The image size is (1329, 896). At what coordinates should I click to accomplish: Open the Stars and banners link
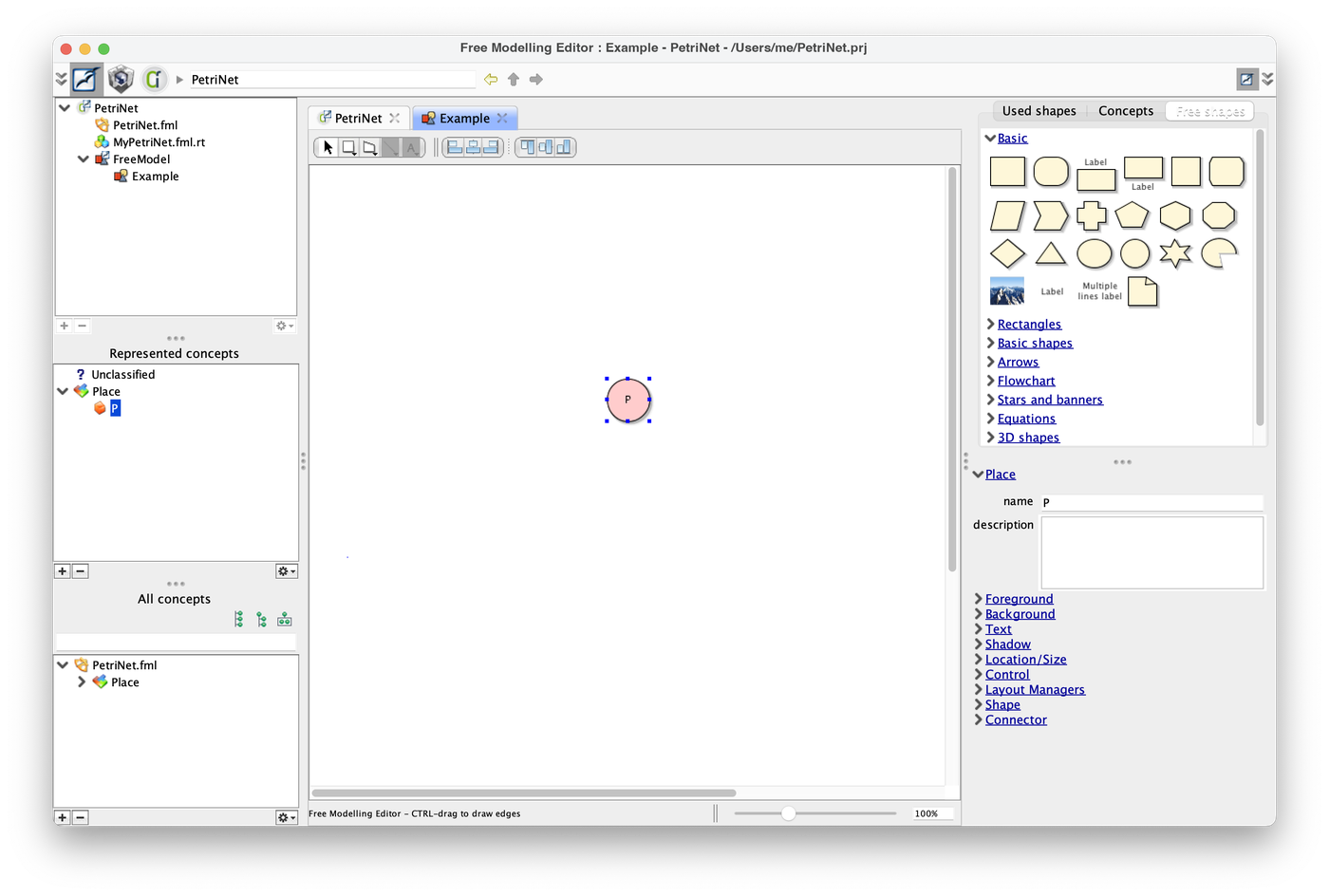point(1050,401)
